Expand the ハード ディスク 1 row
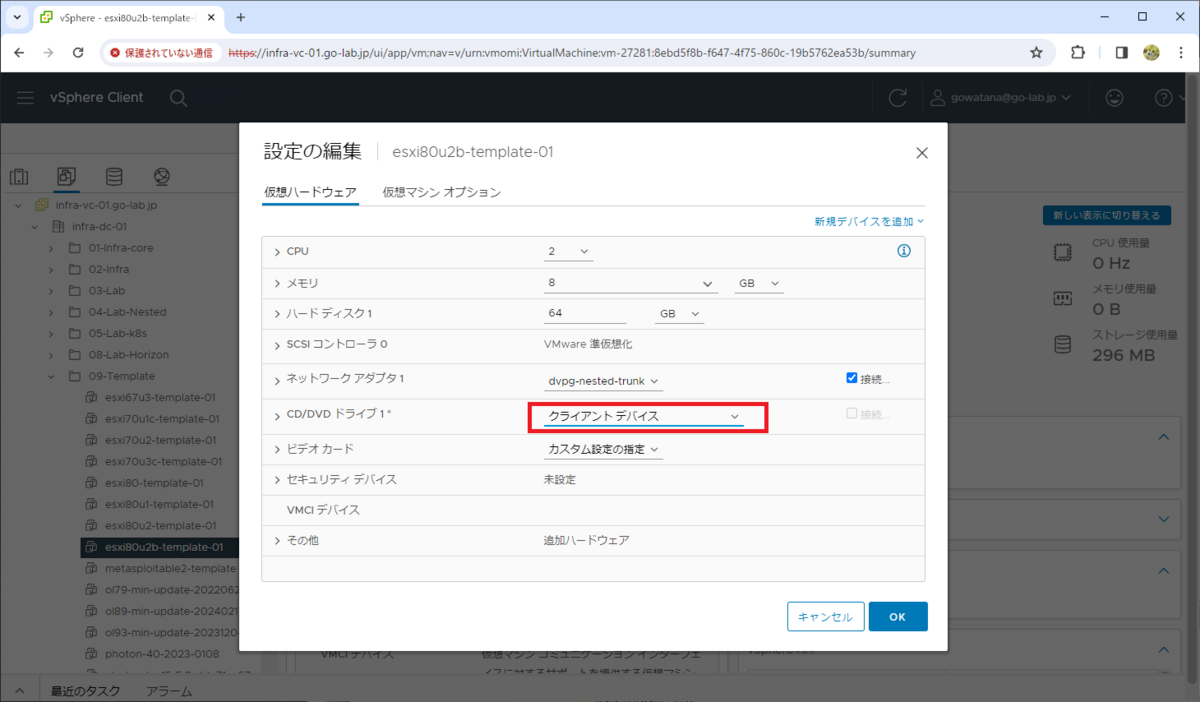 pyautogui.click(x=277, y=314)
